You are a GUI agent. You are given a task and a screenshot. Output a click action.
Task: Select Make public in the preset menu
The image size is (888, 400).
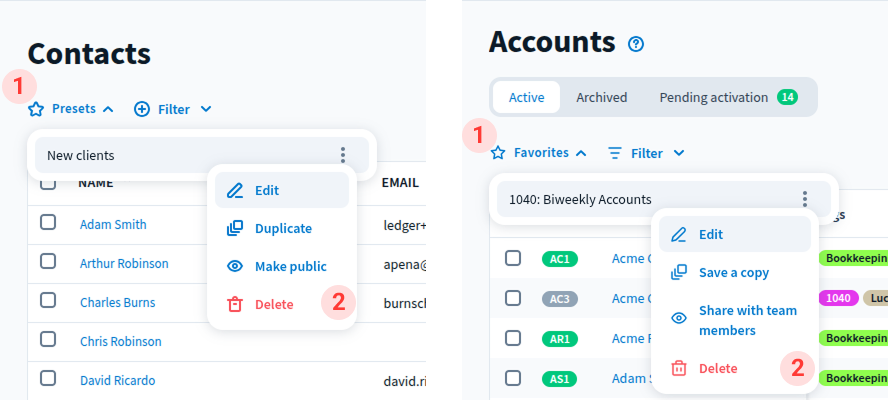tap(289, 266)
